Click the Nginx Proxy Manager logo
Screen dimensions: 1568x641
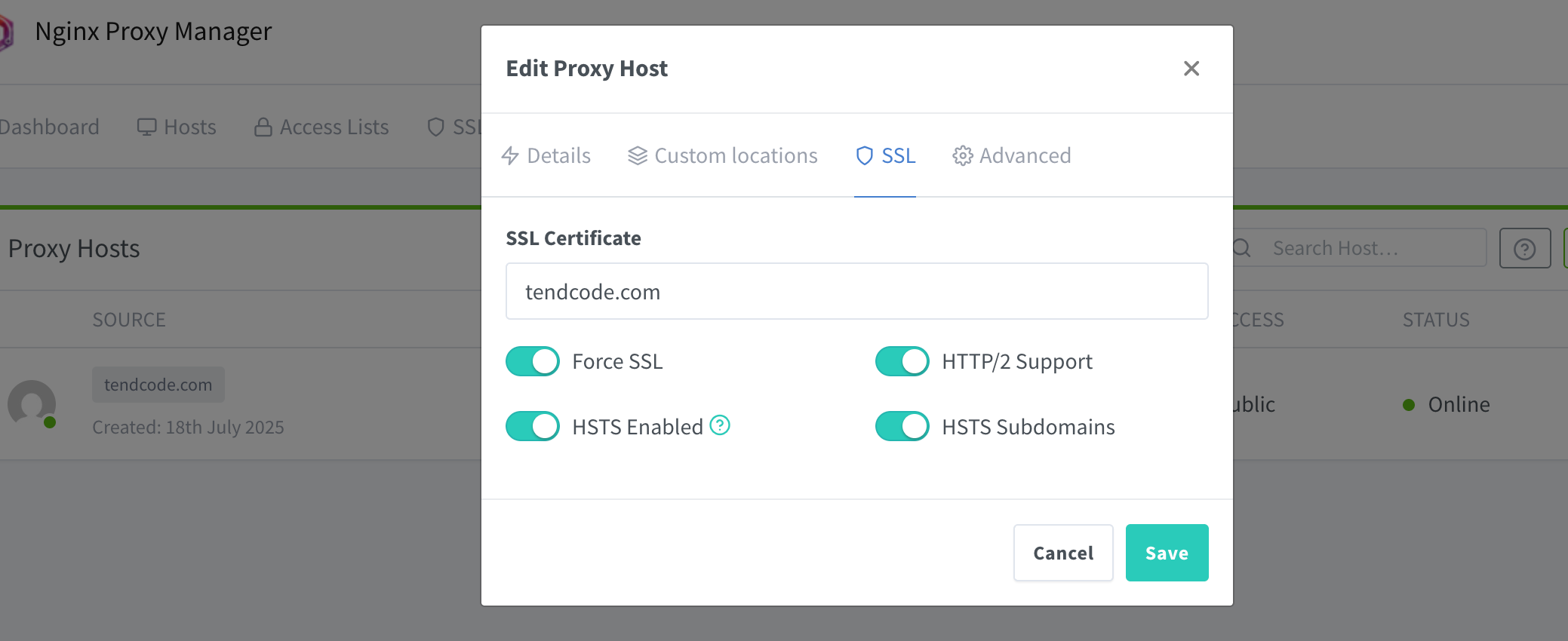(6, 32)
